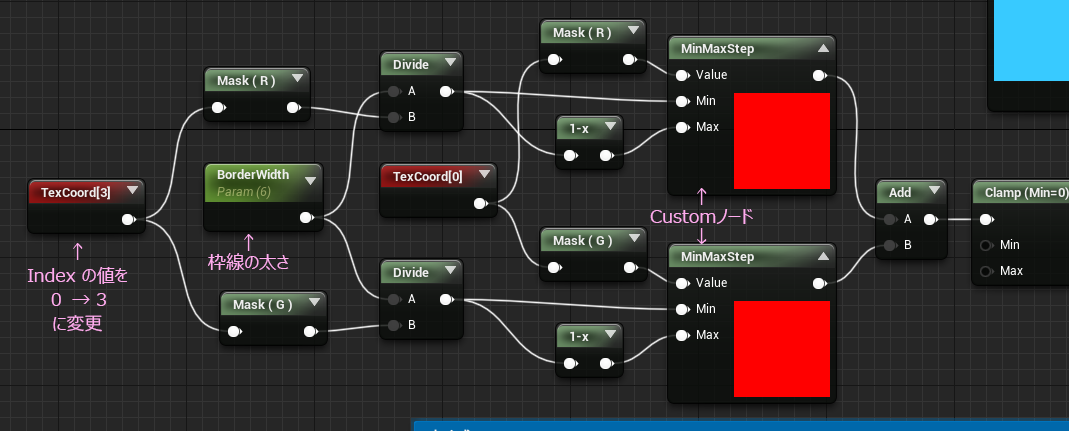Select the Clamp (Min=0) node title
The width and height of the screenshot is (1069, 431).
click(1026, 193)
